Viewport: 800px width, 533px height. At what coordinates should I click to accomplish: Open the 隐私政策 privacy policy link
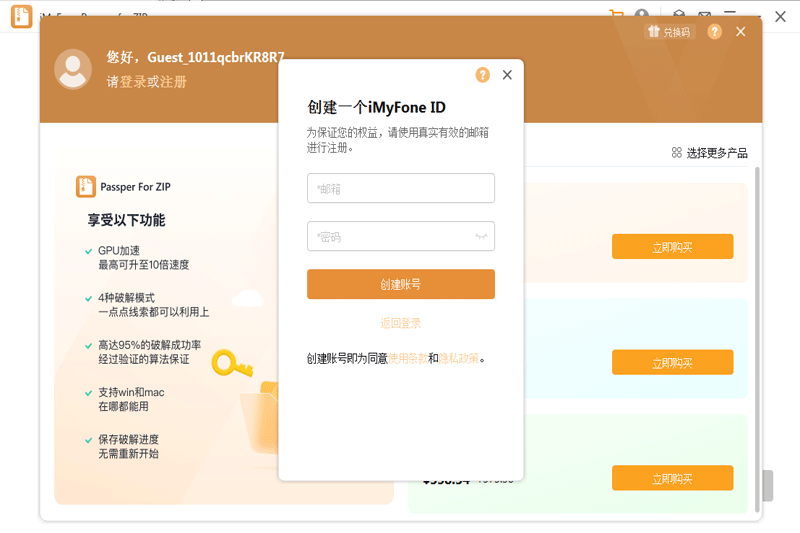(459, 359)
